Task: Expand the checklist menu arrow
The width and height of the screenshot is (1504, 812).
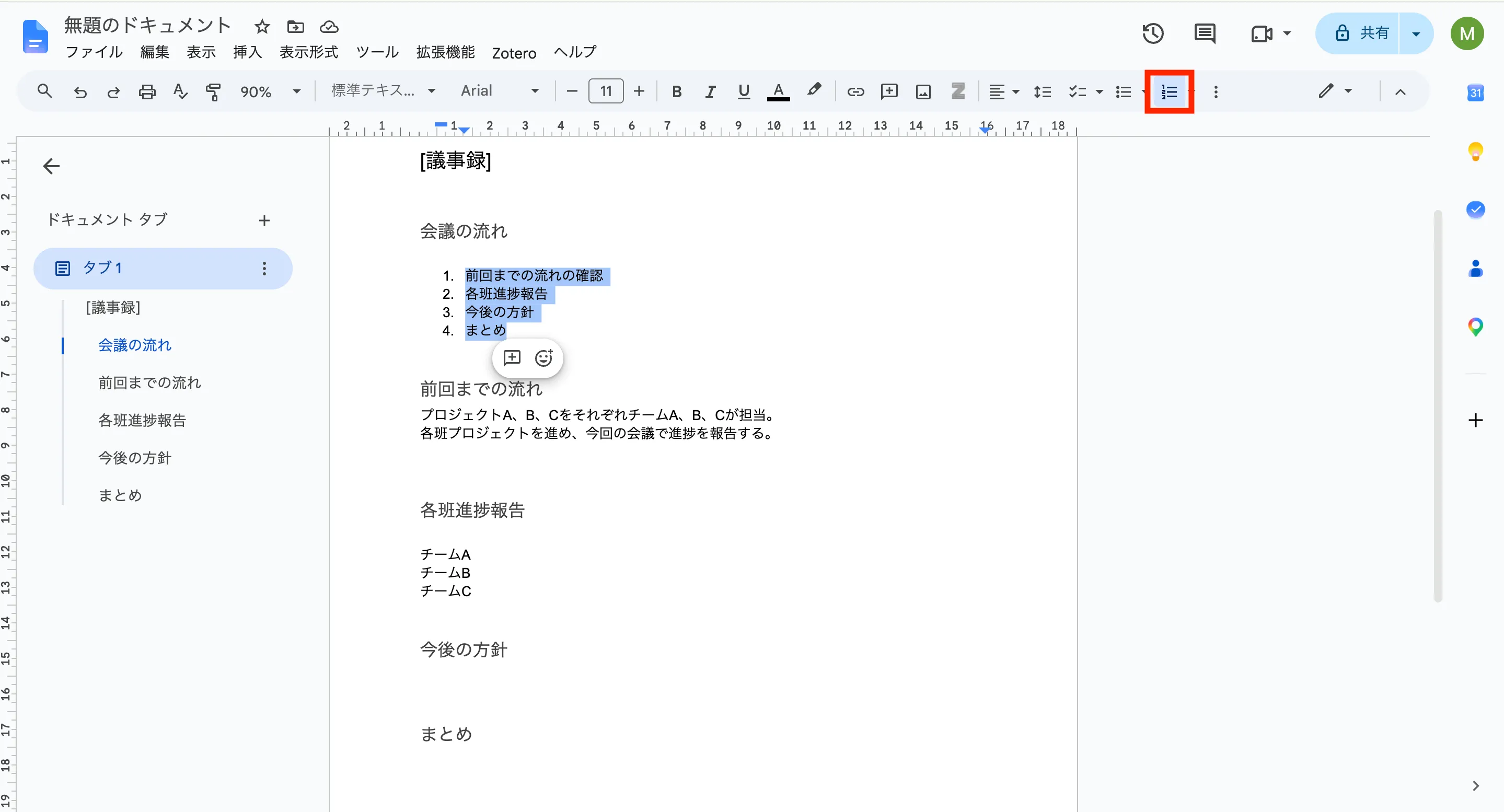Action: [1100, 91]
